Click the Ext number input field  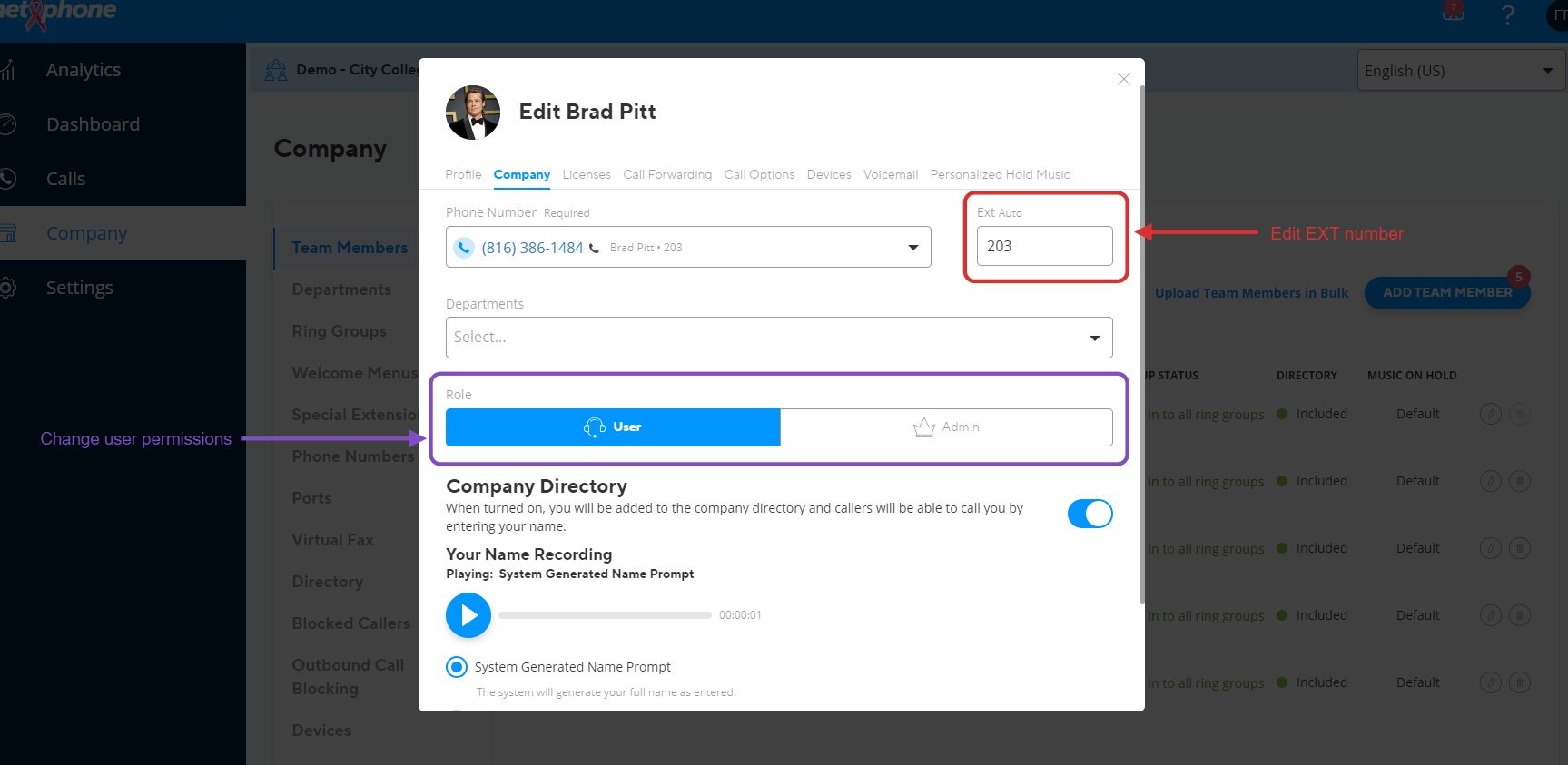(x=1044, y=246)
